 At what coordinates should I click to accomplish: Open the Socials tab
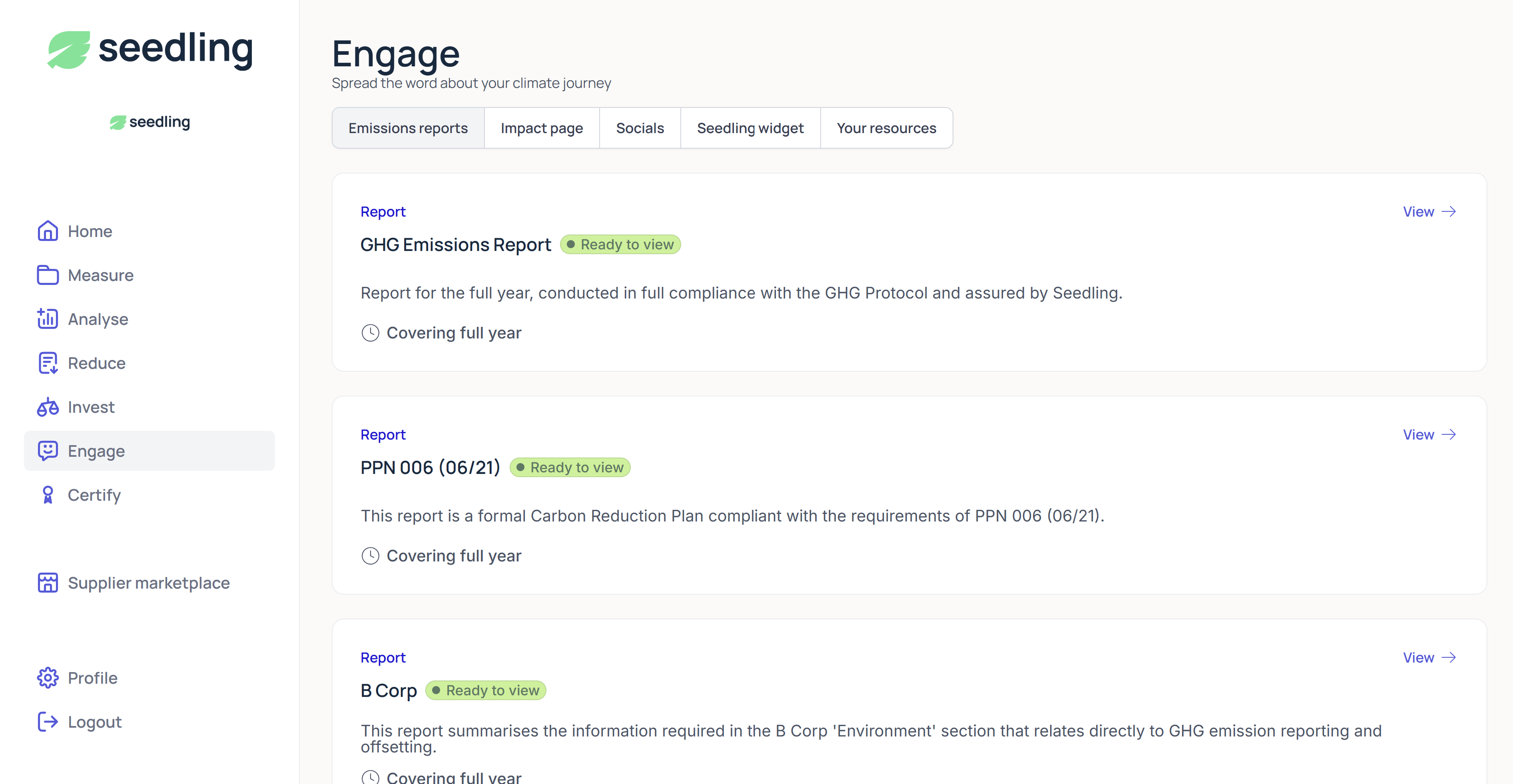pos(640,128)
